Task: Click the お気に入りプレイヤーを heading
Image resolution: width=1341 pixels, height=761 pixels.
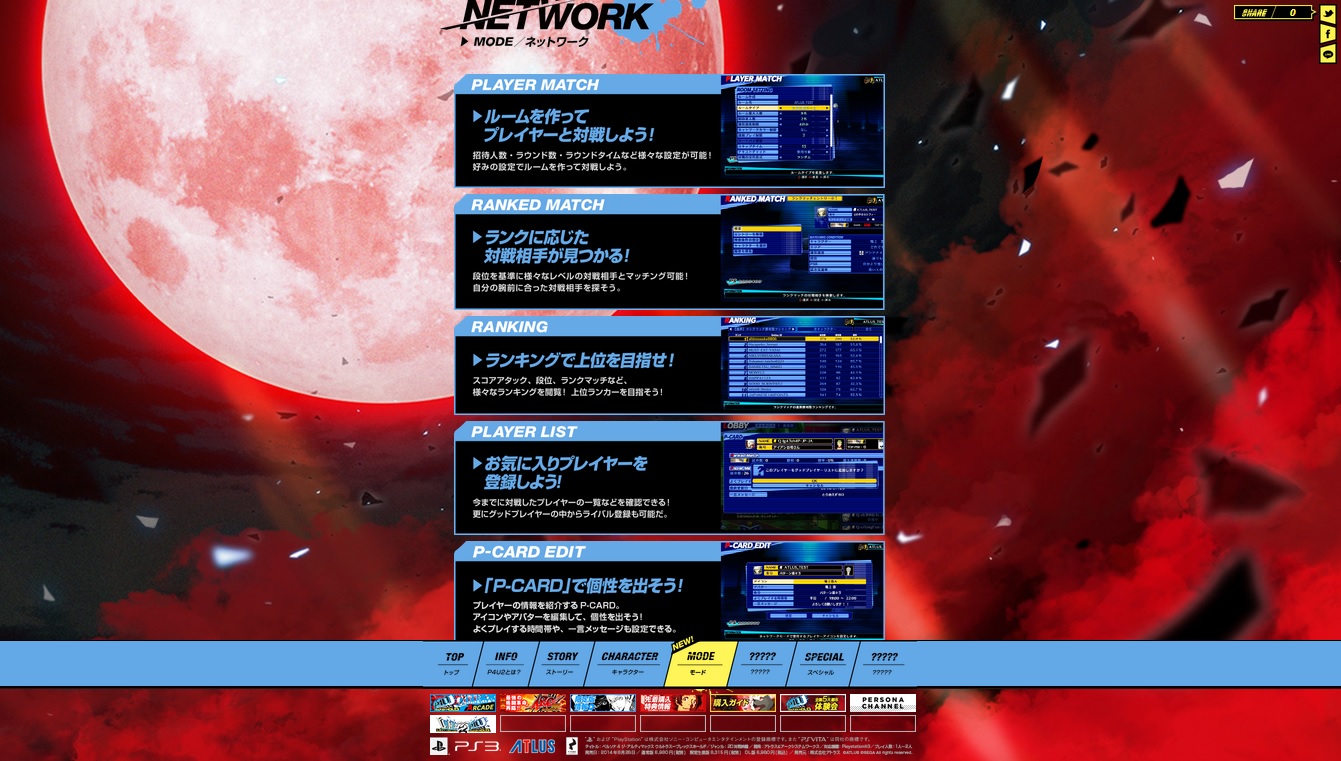Action: coord(560,473)
